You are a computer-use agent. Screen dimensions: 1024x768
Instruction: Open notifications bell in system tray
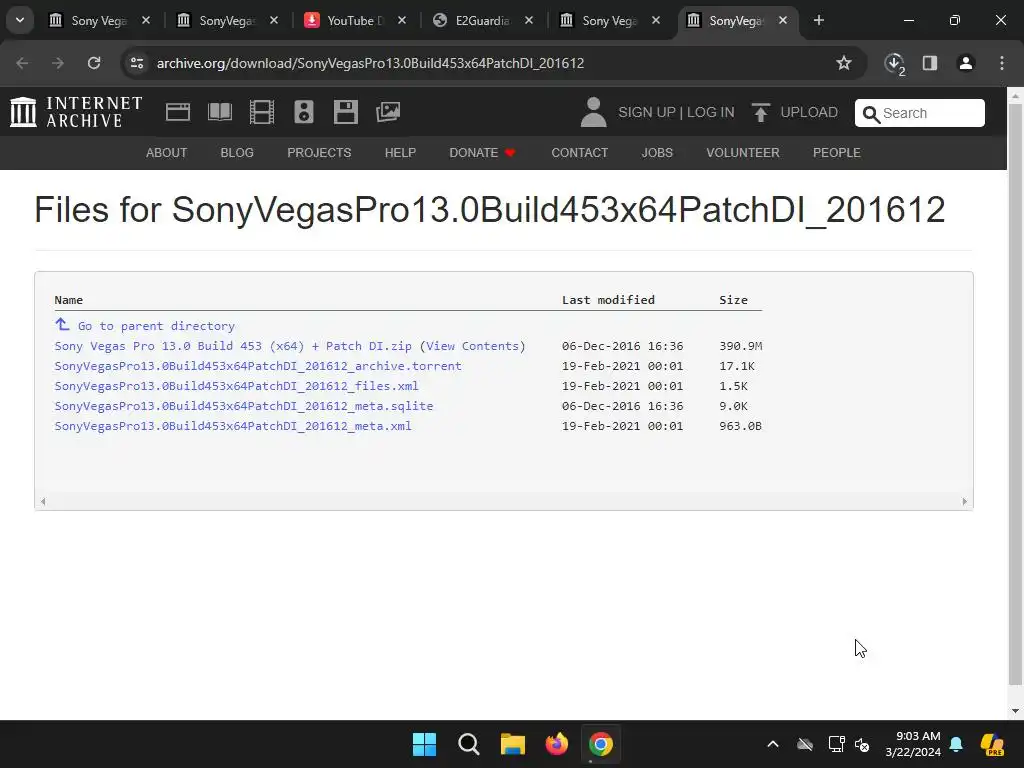click(x=956, y=744)
